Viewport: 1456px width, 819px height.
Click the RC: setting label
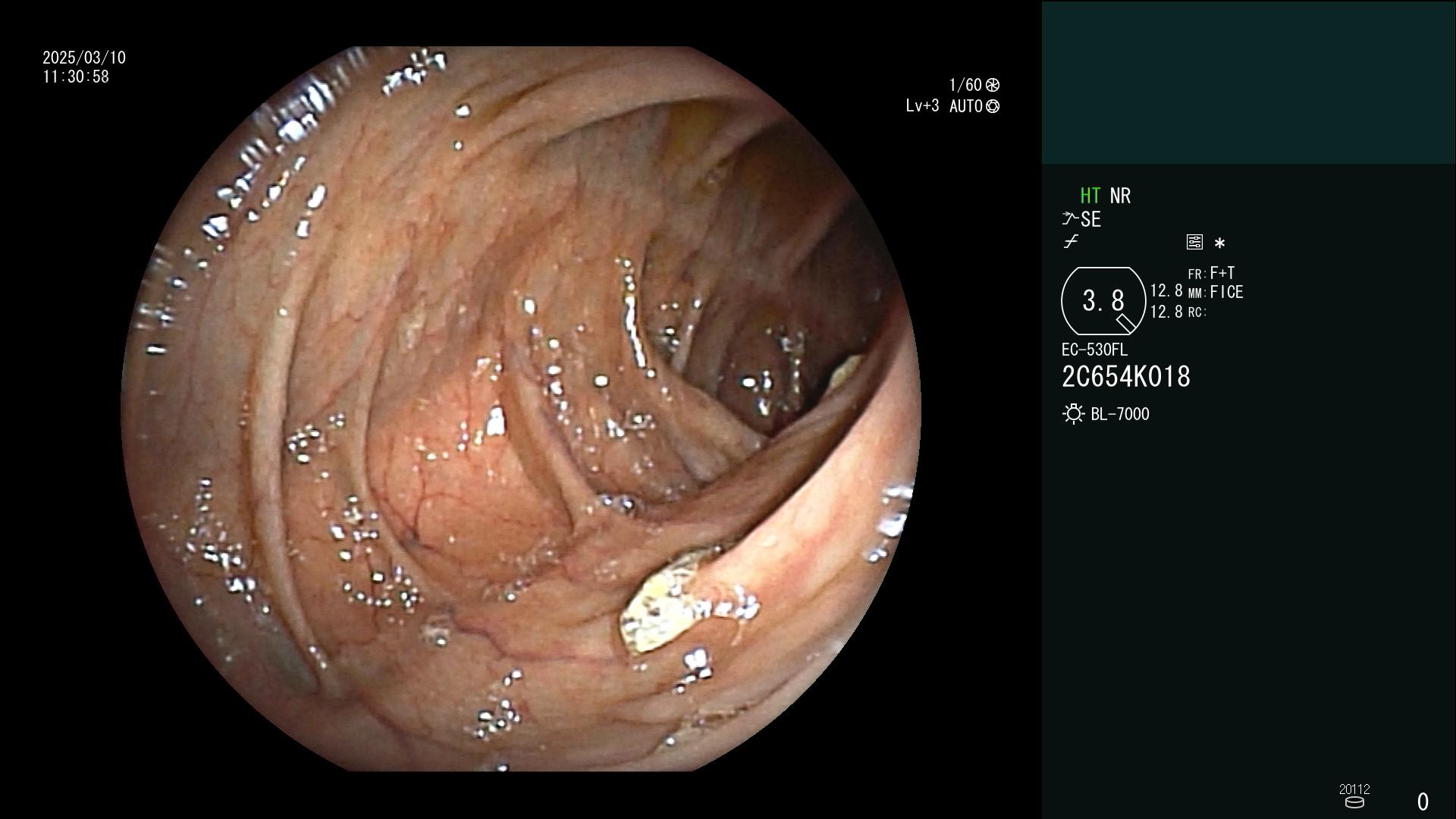click(x=1197, y=312)
